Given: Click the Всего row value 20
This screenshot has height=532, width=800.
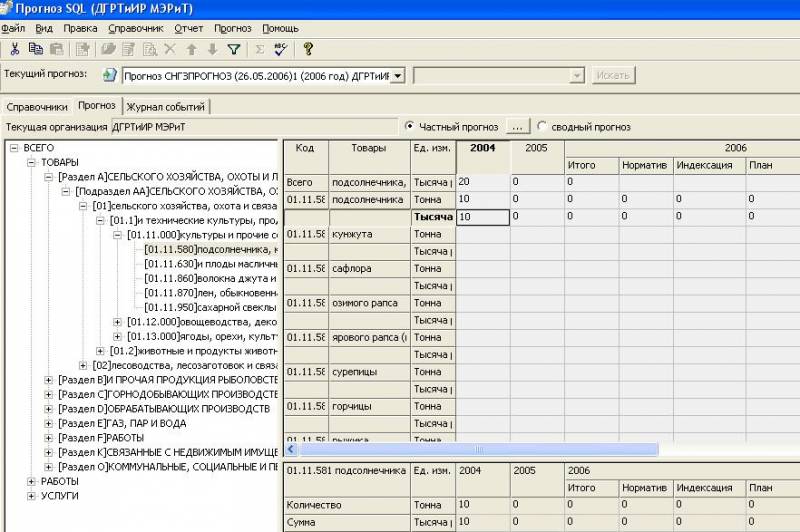Looking at the screenshot, I should 483,182.
